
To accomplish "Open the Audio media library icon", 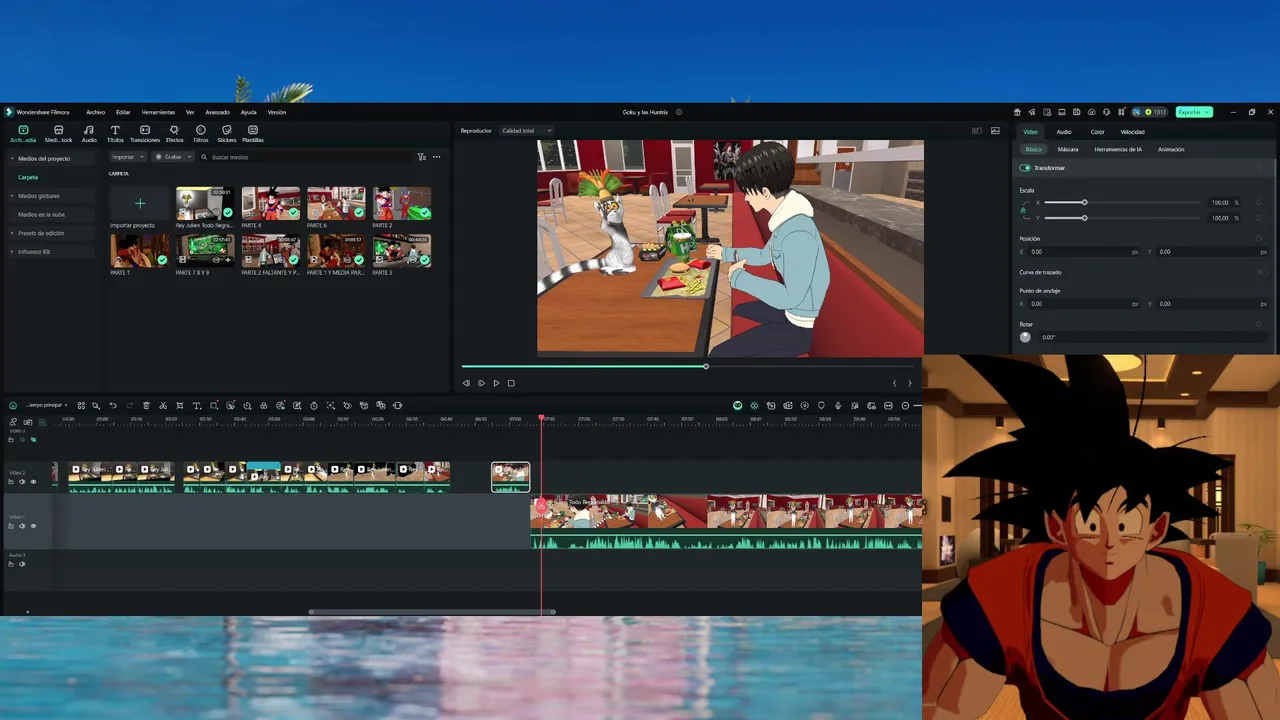I will (89, 134).
